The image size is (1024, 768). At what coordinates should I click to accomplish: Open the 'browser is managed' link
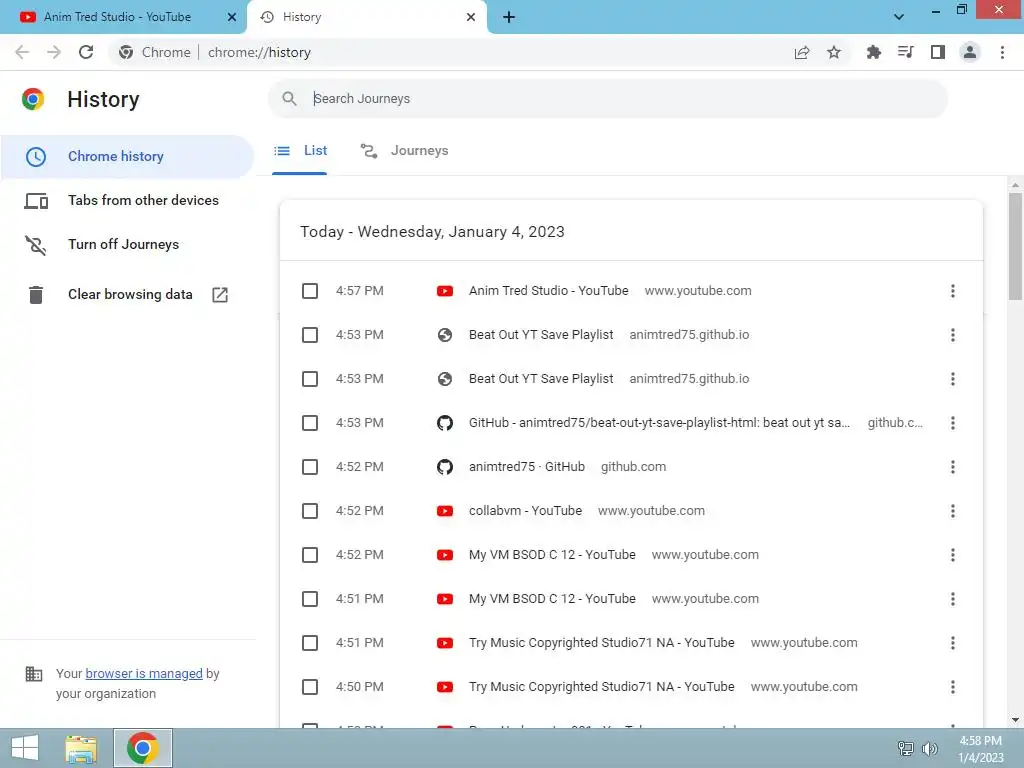coord(144,673)
